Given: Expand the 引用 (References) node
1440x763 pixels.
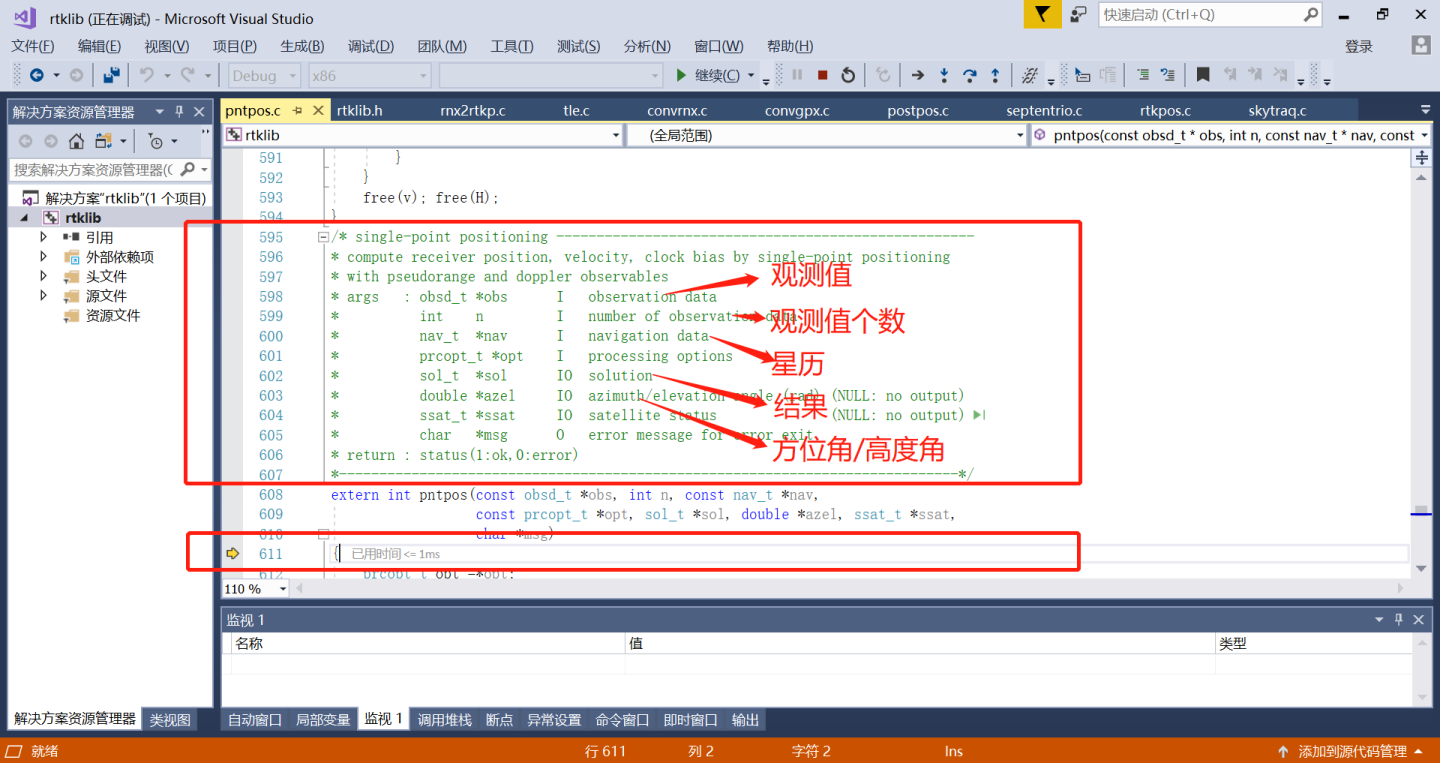Looking at the screenshot, I should tap(43, 237).
